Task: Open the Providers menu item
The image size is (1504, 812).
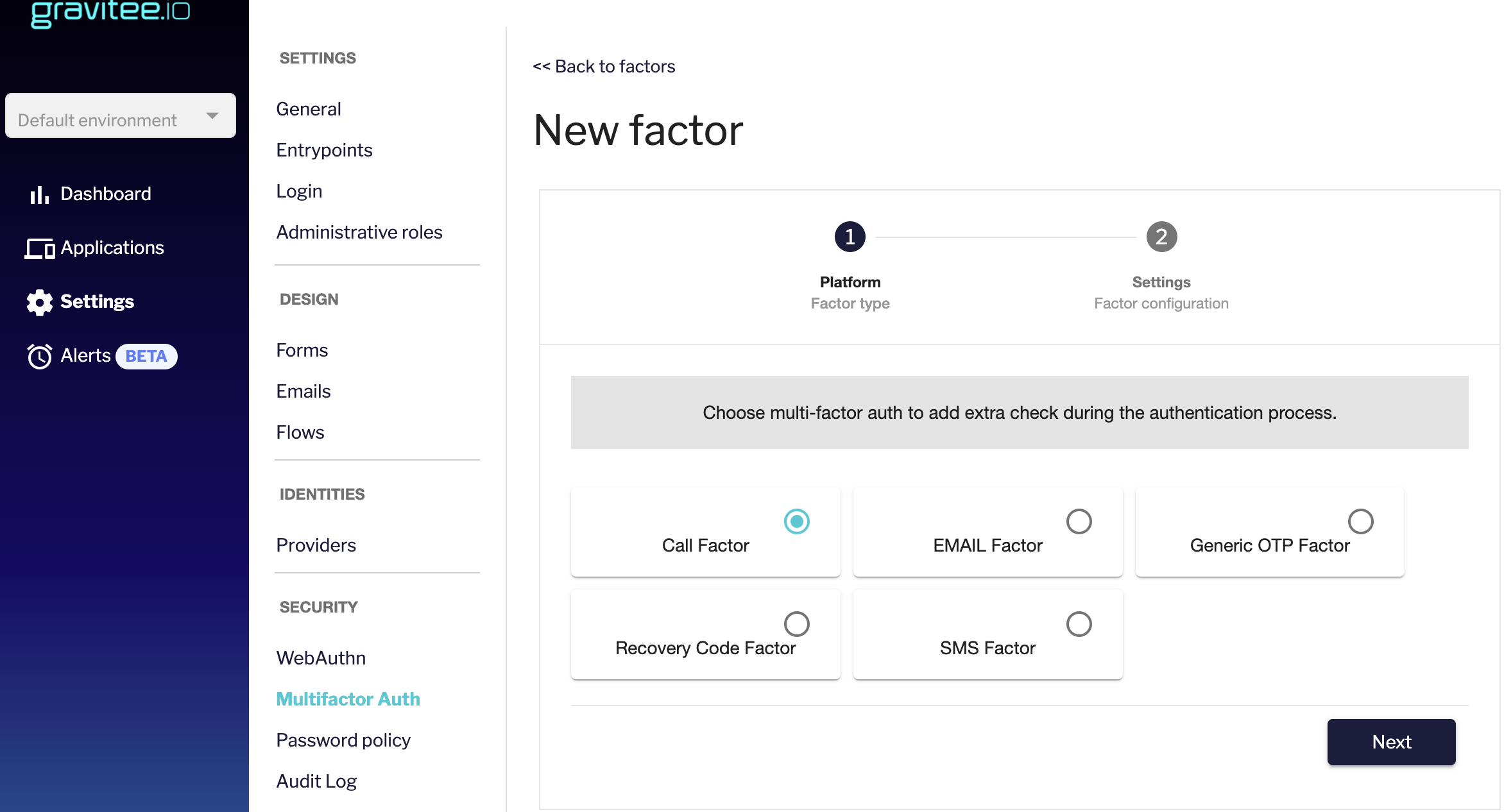Action: (316, 545)
